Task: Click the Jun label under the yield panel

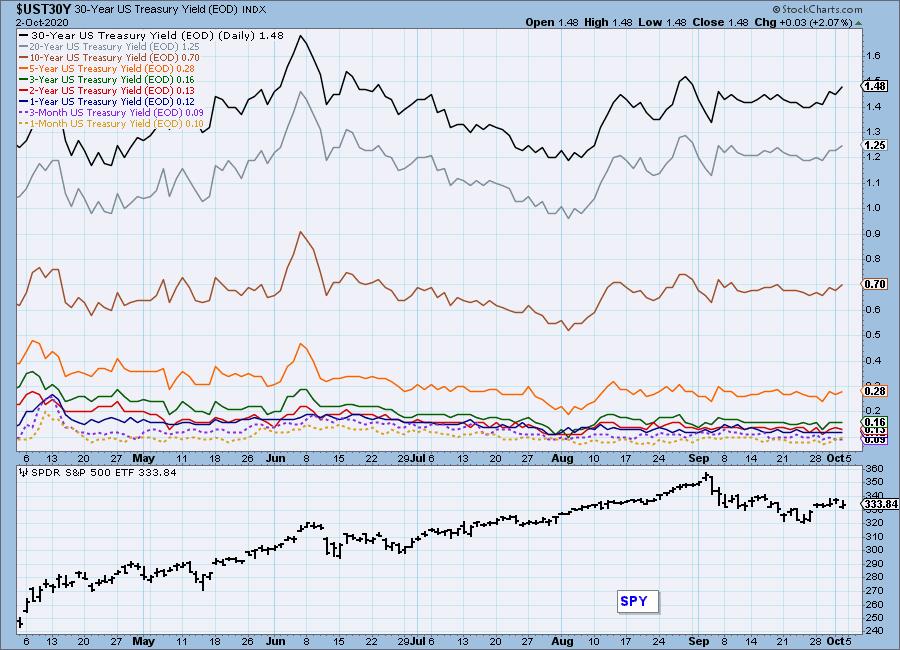Action: [x=276, y=458]
